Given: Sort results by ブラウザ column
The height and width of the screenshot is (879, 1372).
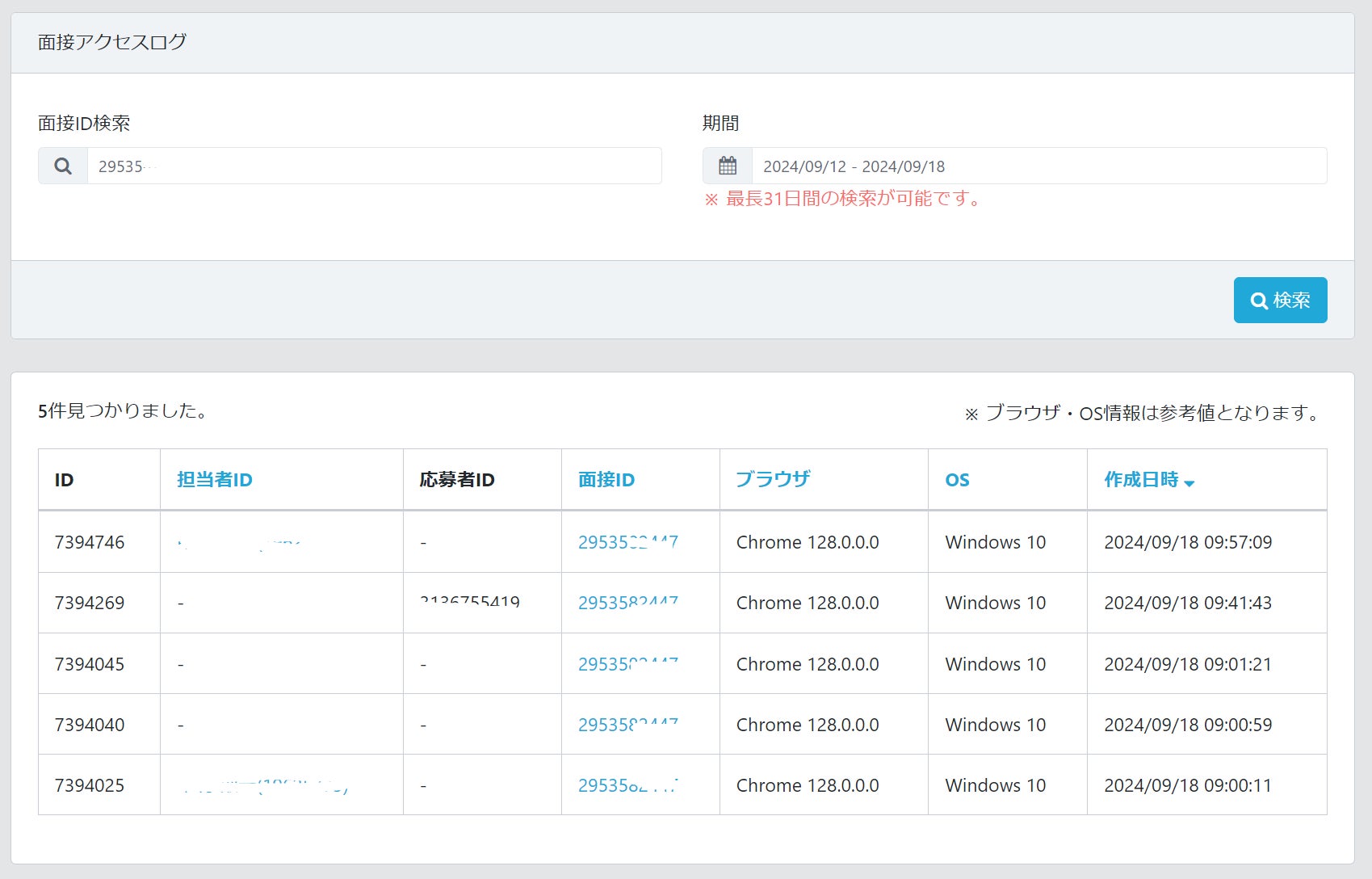Looking at the screenshot, I should (x=773, y=480).
